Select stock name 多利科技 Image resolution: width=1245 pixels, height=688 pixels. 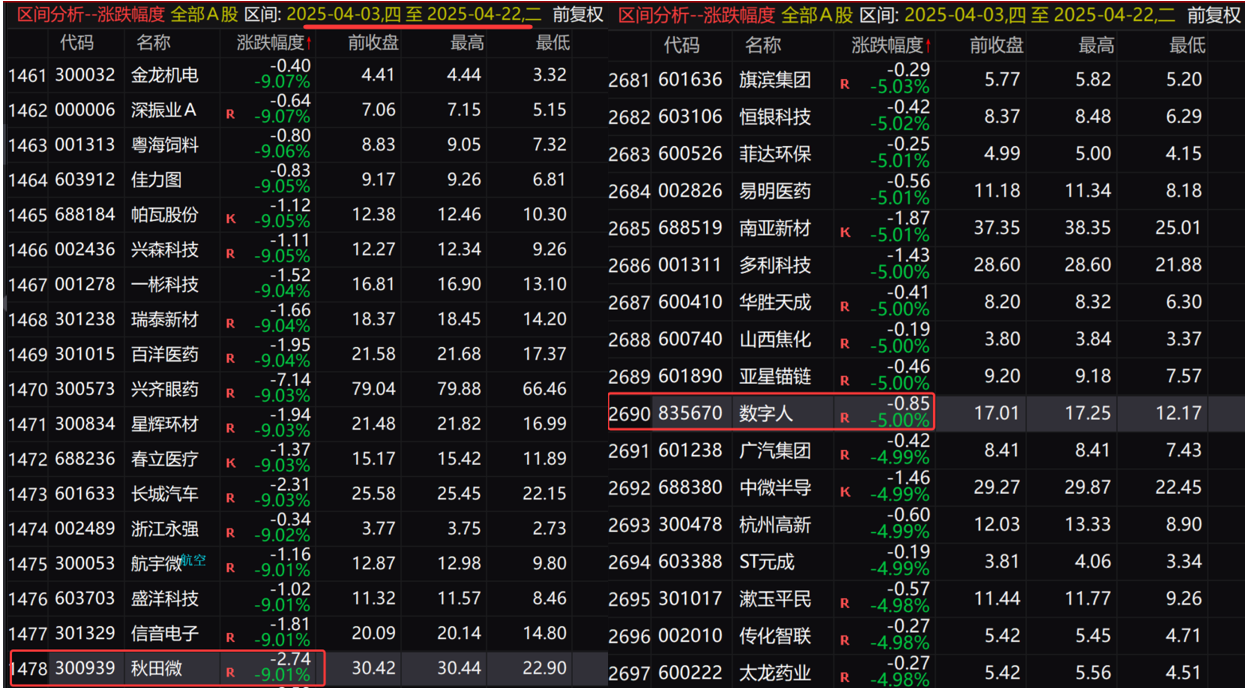click(775, 265)
